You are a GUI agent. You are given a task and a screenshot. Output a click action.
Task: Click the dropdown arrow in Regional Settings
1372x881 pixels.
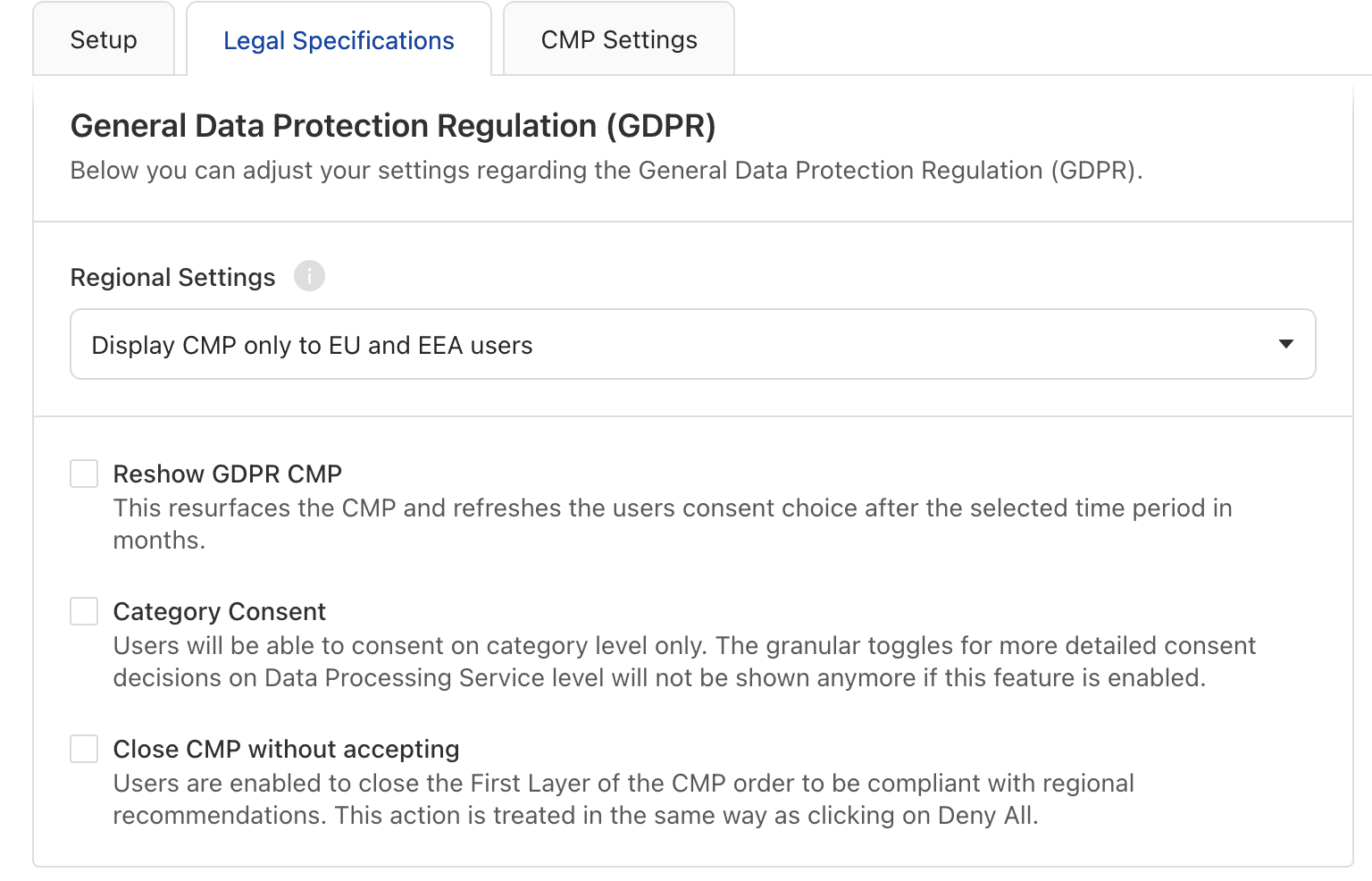(1286, 344)
